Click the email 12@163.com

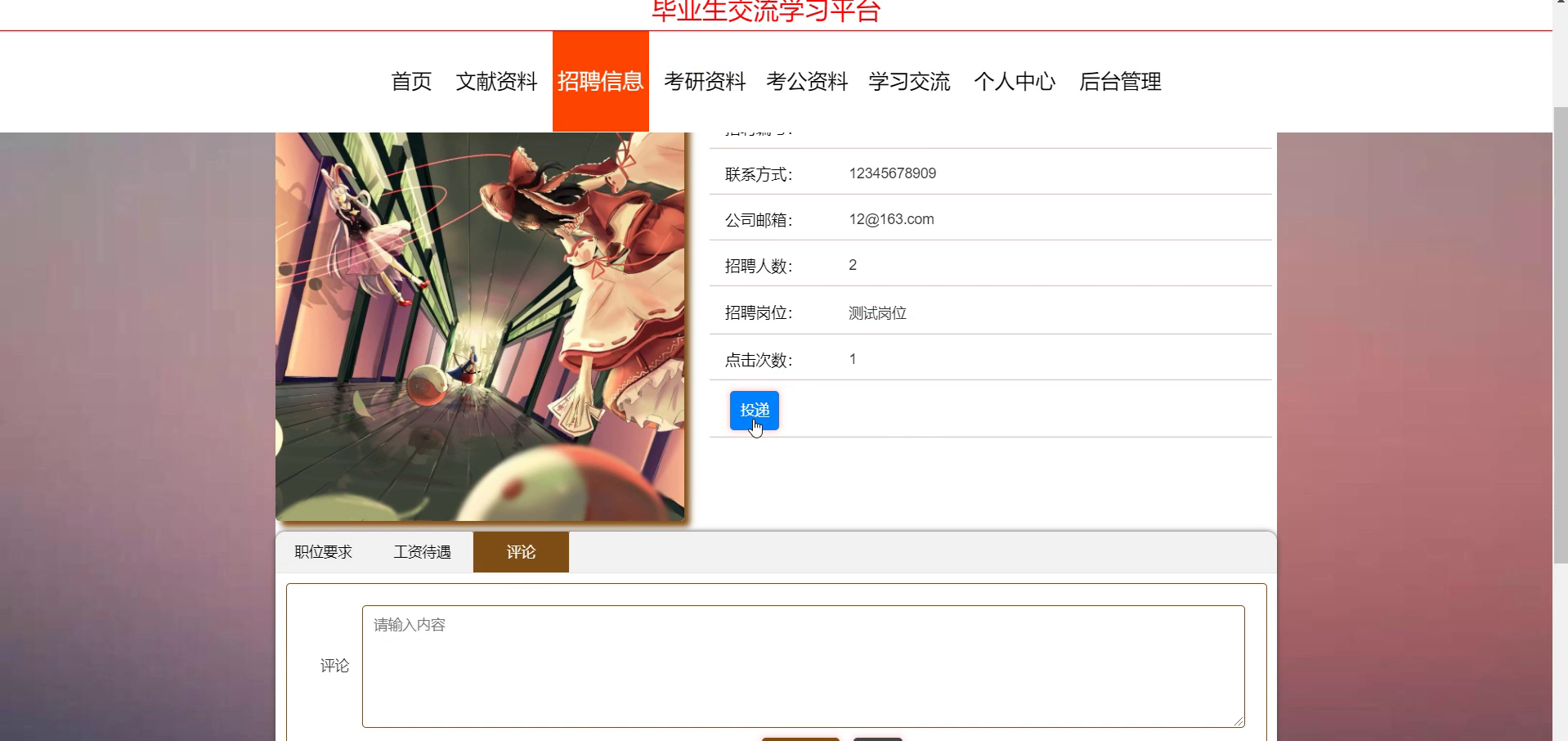click(891, 219)
